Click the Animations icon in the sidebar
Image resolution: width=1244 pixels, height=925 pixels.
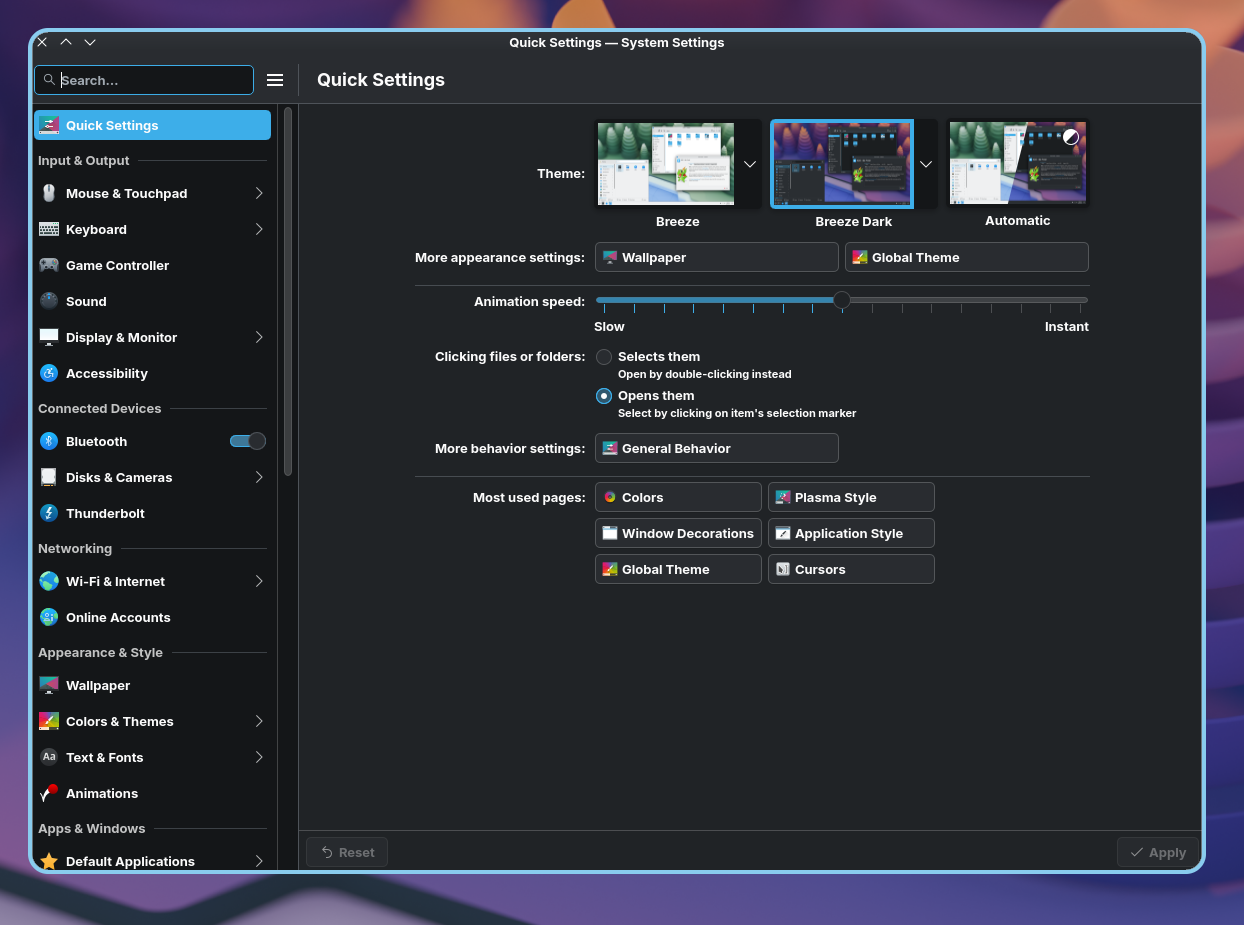click(x=49, y=793)
